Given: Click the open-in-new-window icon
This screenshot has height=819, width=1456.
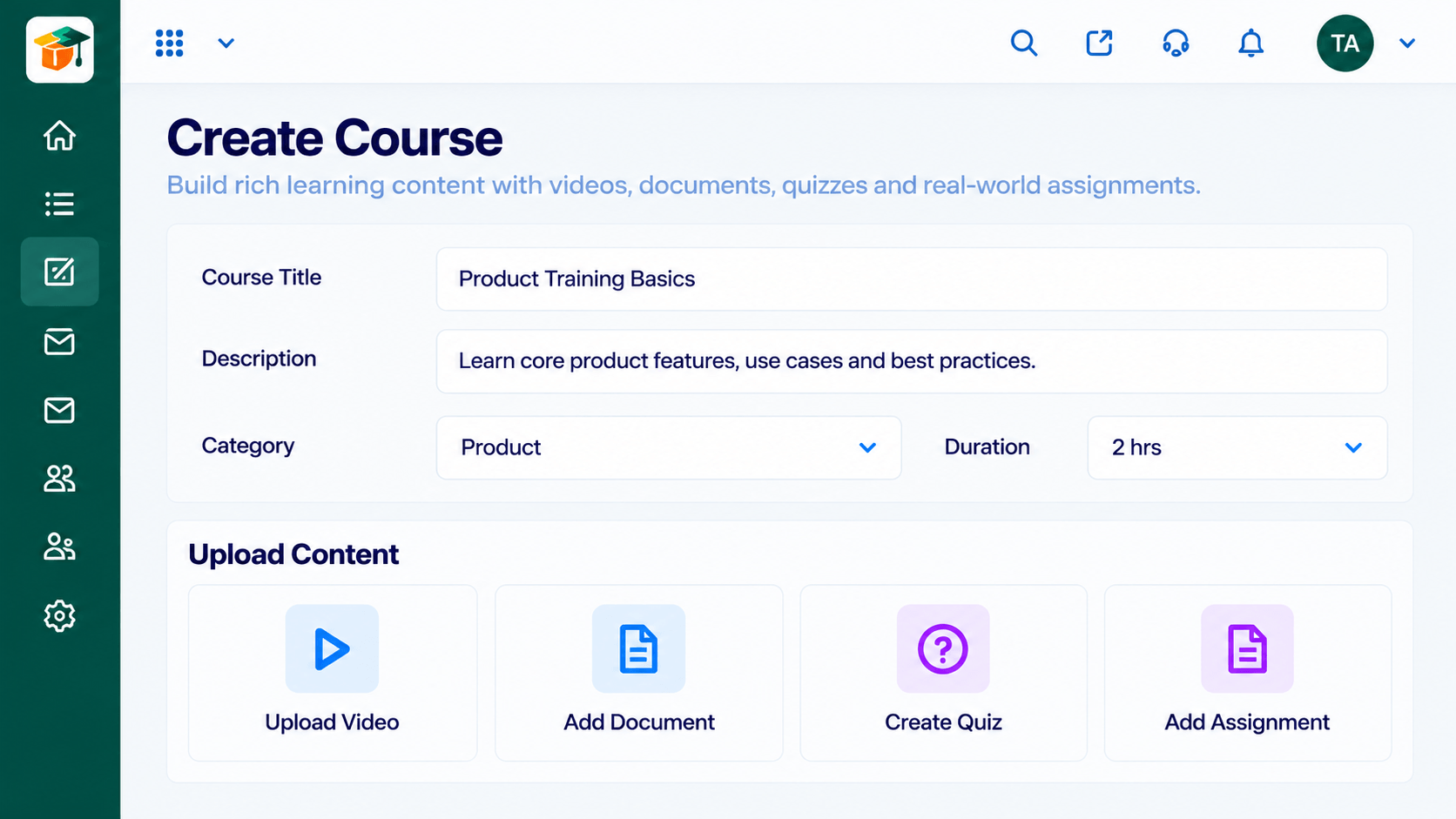Looking at the screenshot, I should tap(1099, 43).
